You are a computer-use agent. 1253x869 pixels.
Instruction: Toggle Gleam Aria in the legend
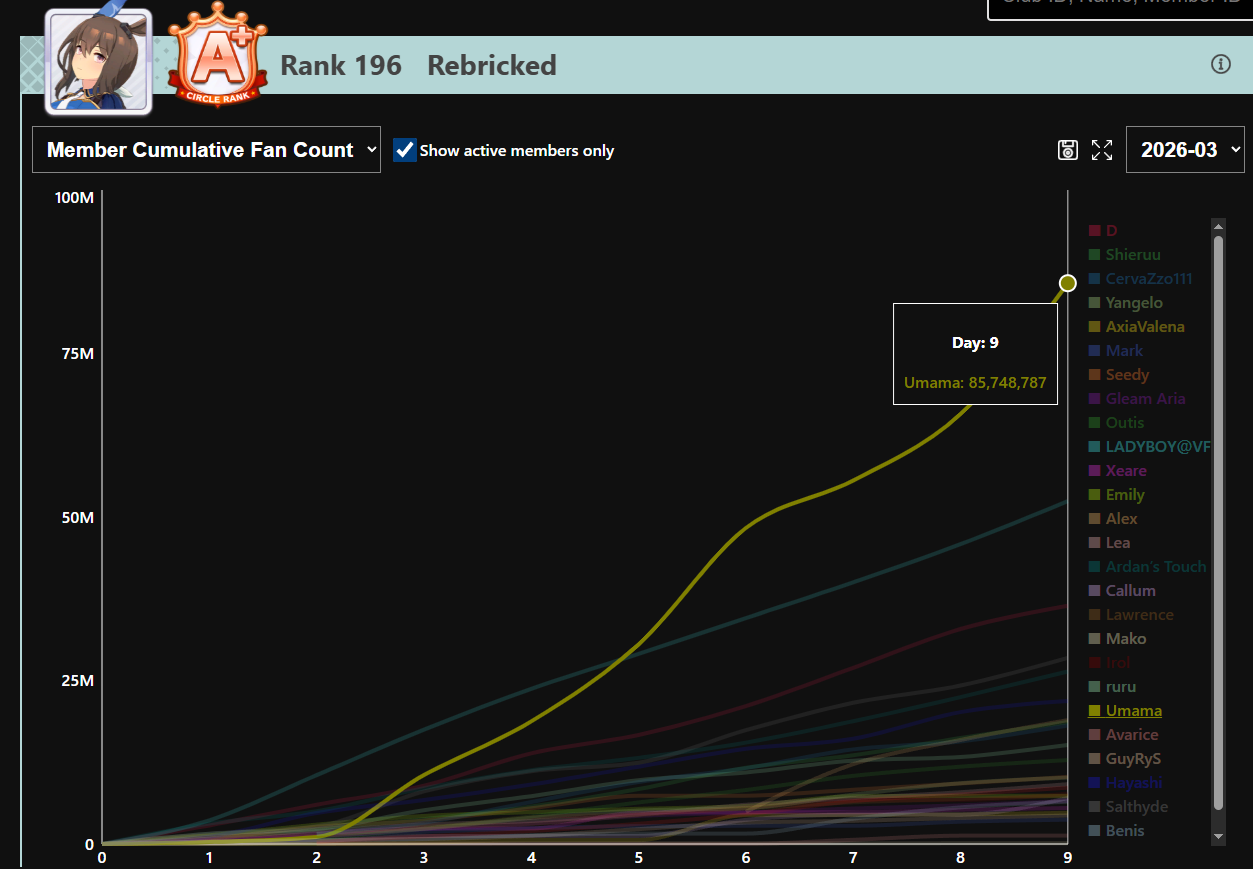point(1137,399)
